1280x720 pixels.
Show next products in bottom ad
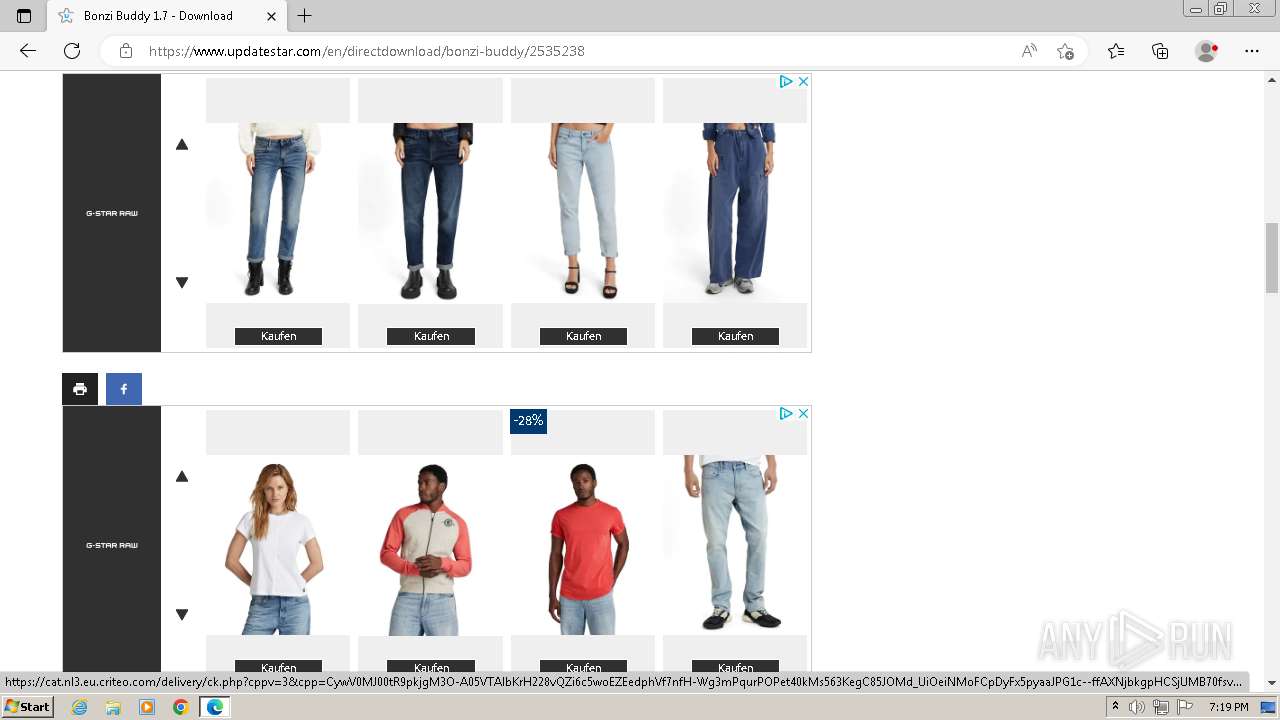coord(182,614)
